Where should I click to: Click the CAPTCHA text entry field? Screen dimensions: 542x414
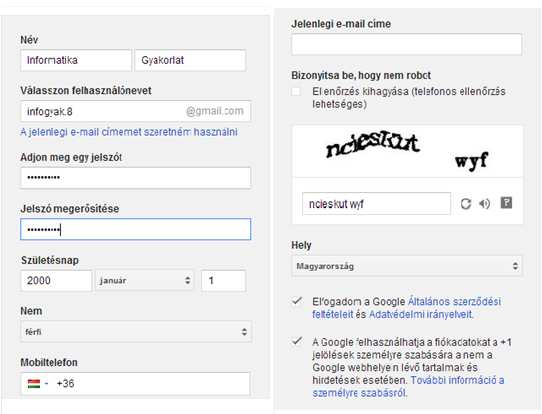[376, 204]
